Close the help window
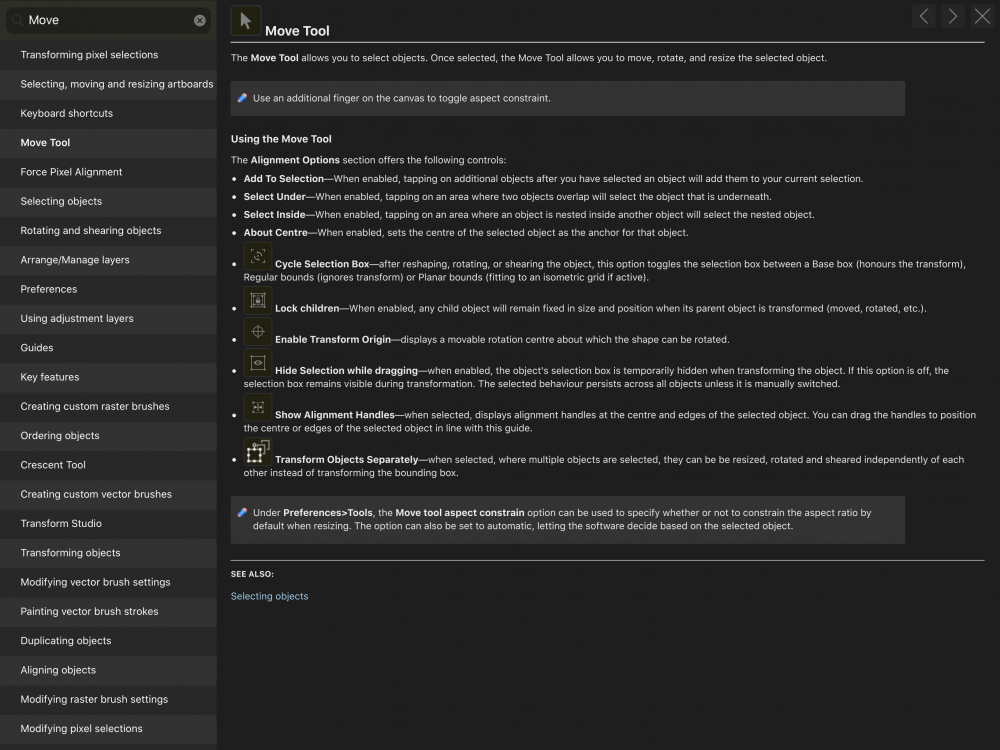Screen dimensions: 1000x750 (982, 16)
